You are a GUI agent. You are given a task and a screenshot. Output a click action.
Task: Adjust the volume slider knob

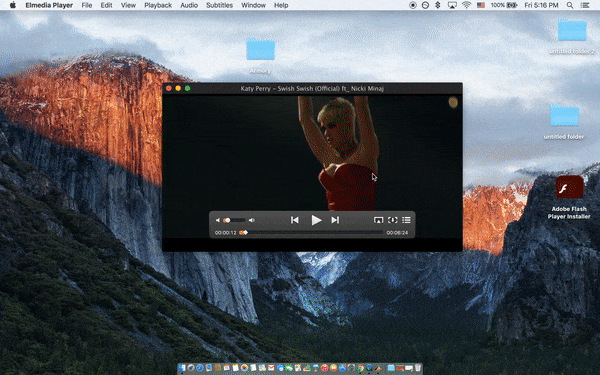tap(227, 220)
